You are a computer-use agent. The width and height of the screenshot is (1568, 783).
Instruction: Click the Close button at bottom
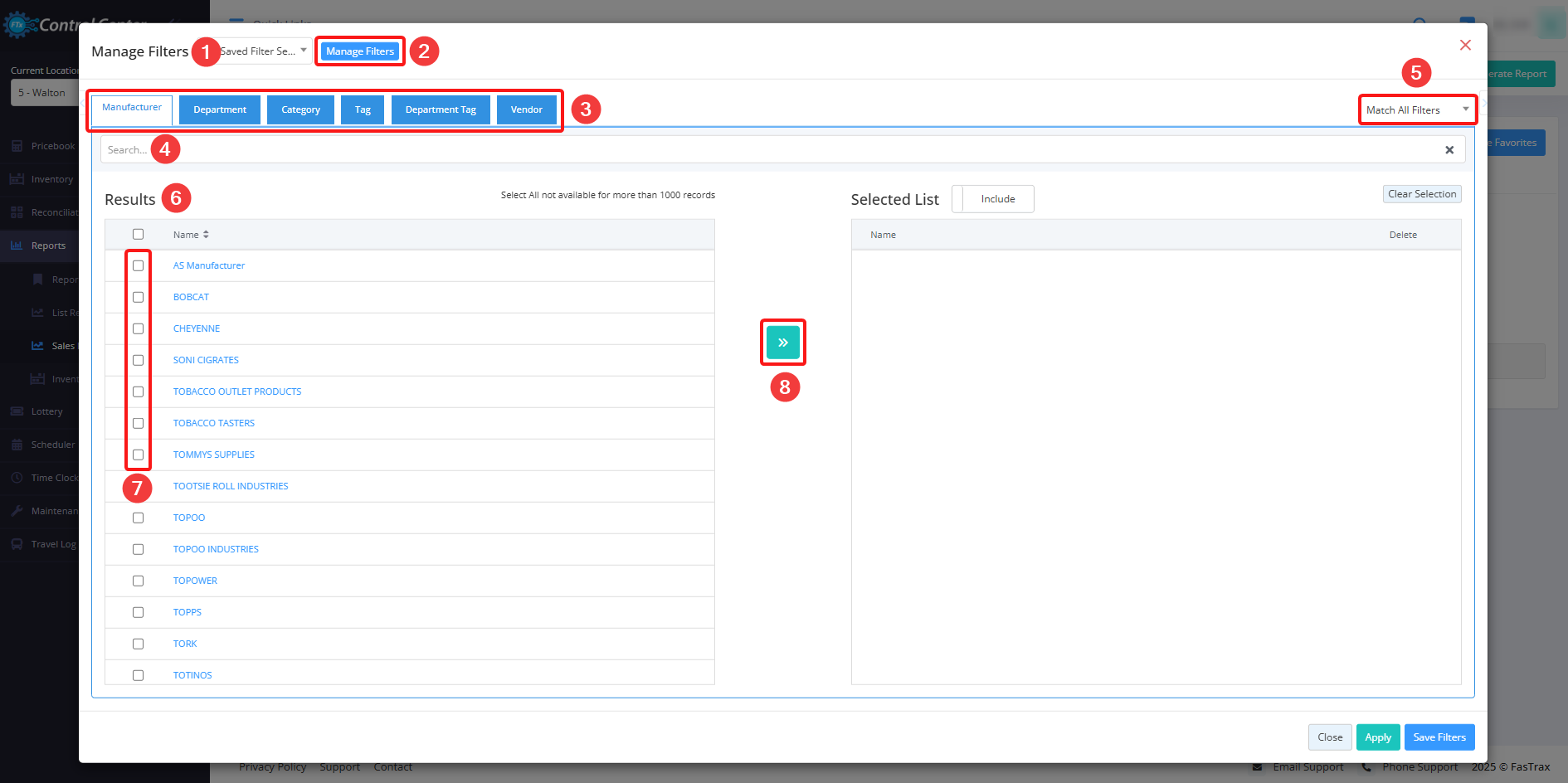coord(1330,737)
